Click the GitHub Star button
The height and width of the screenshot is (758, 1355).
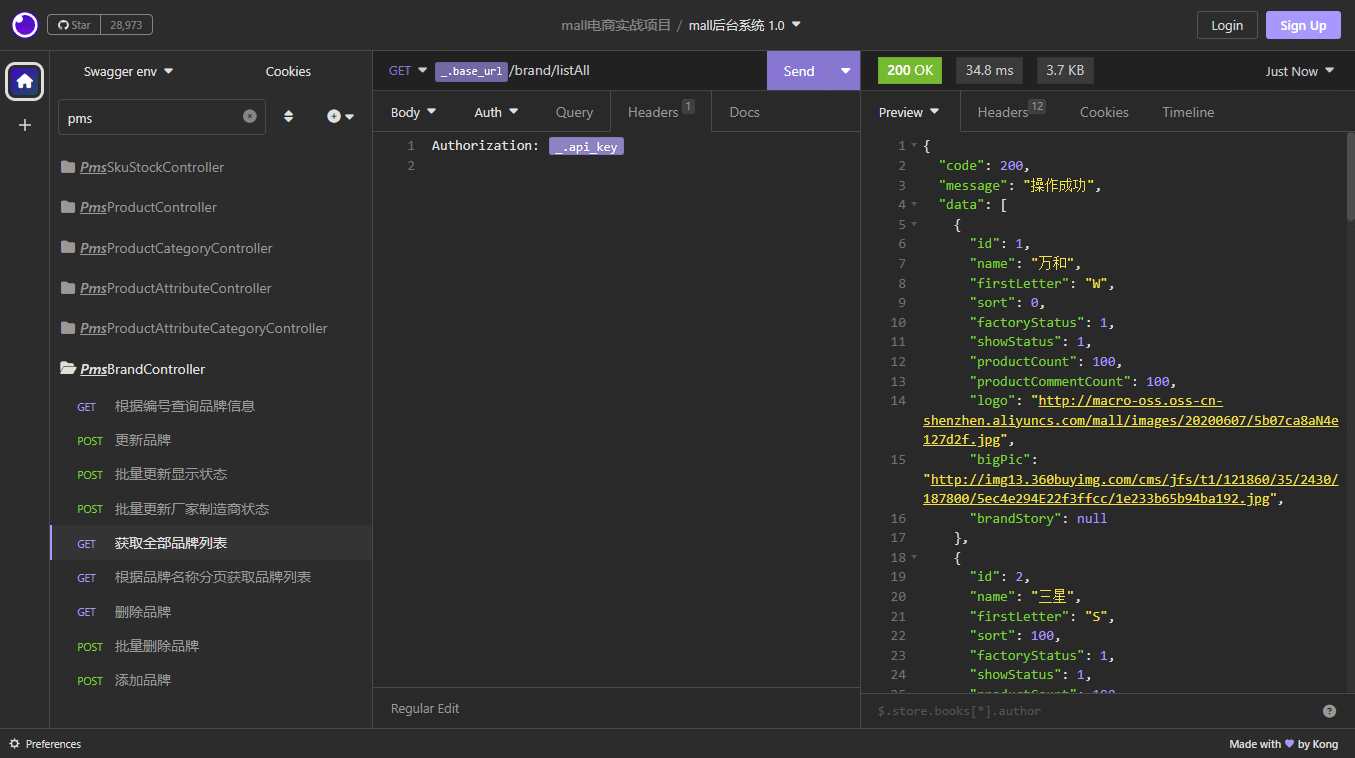point(74,25)
